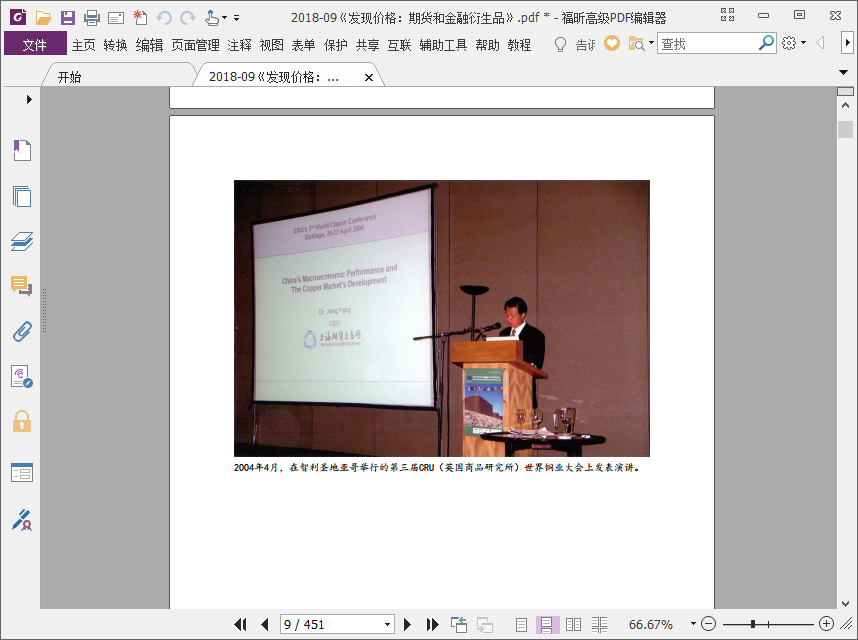Go to the first page
This screenshot has height=640, width=858.
click(x=240, y=624)
